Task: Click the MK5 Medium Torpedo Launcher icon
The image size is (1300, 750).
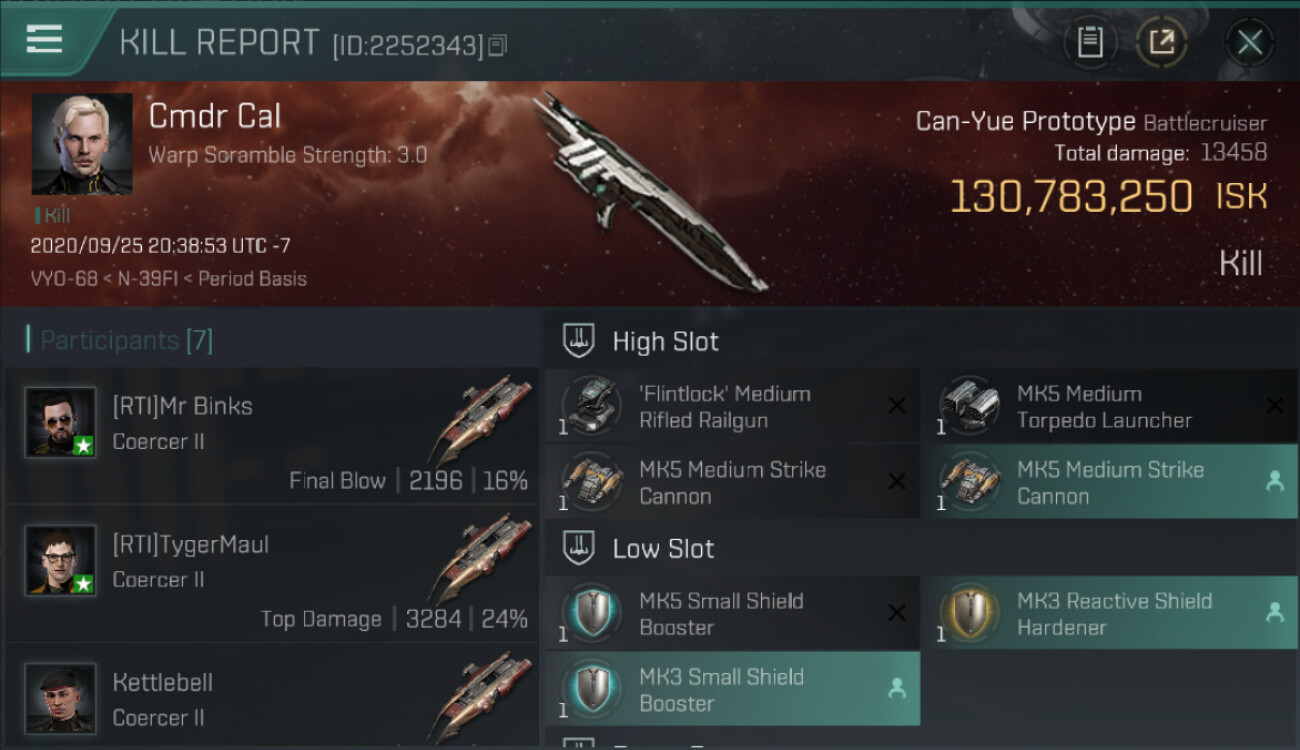Action: pyautogui.click(x=970, y=406)
